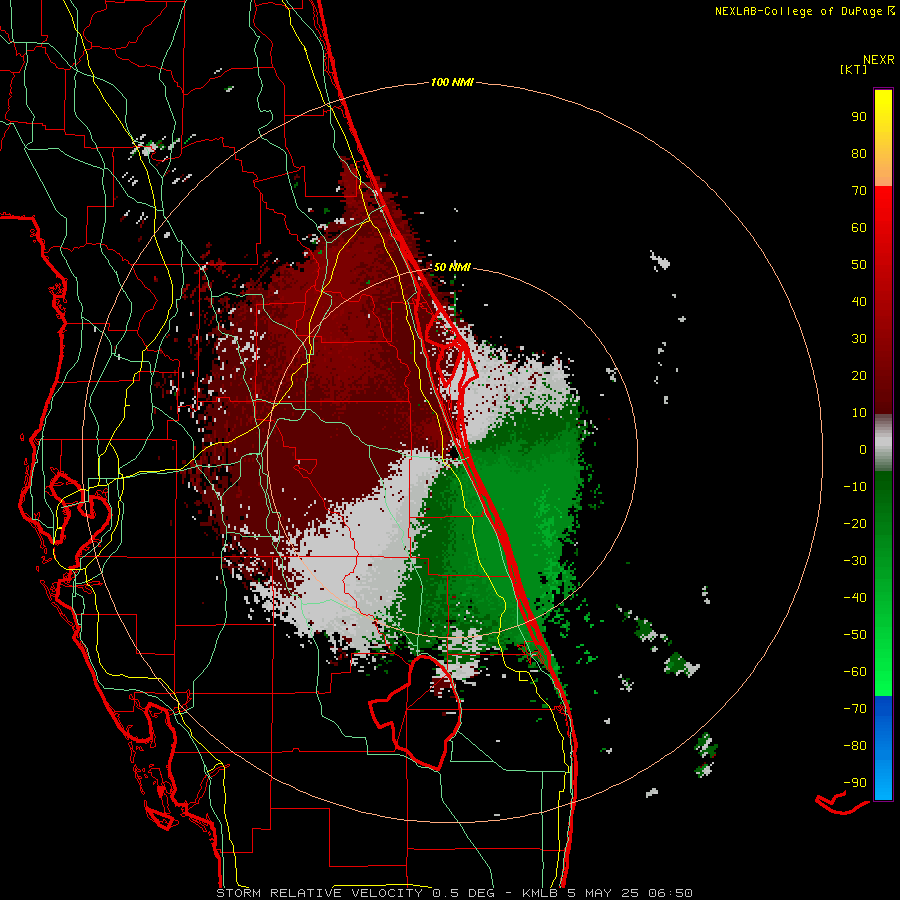Click the NEXLAB-College of DuPage label
This screenshot has width=900, height=900.
pos(804,11)
